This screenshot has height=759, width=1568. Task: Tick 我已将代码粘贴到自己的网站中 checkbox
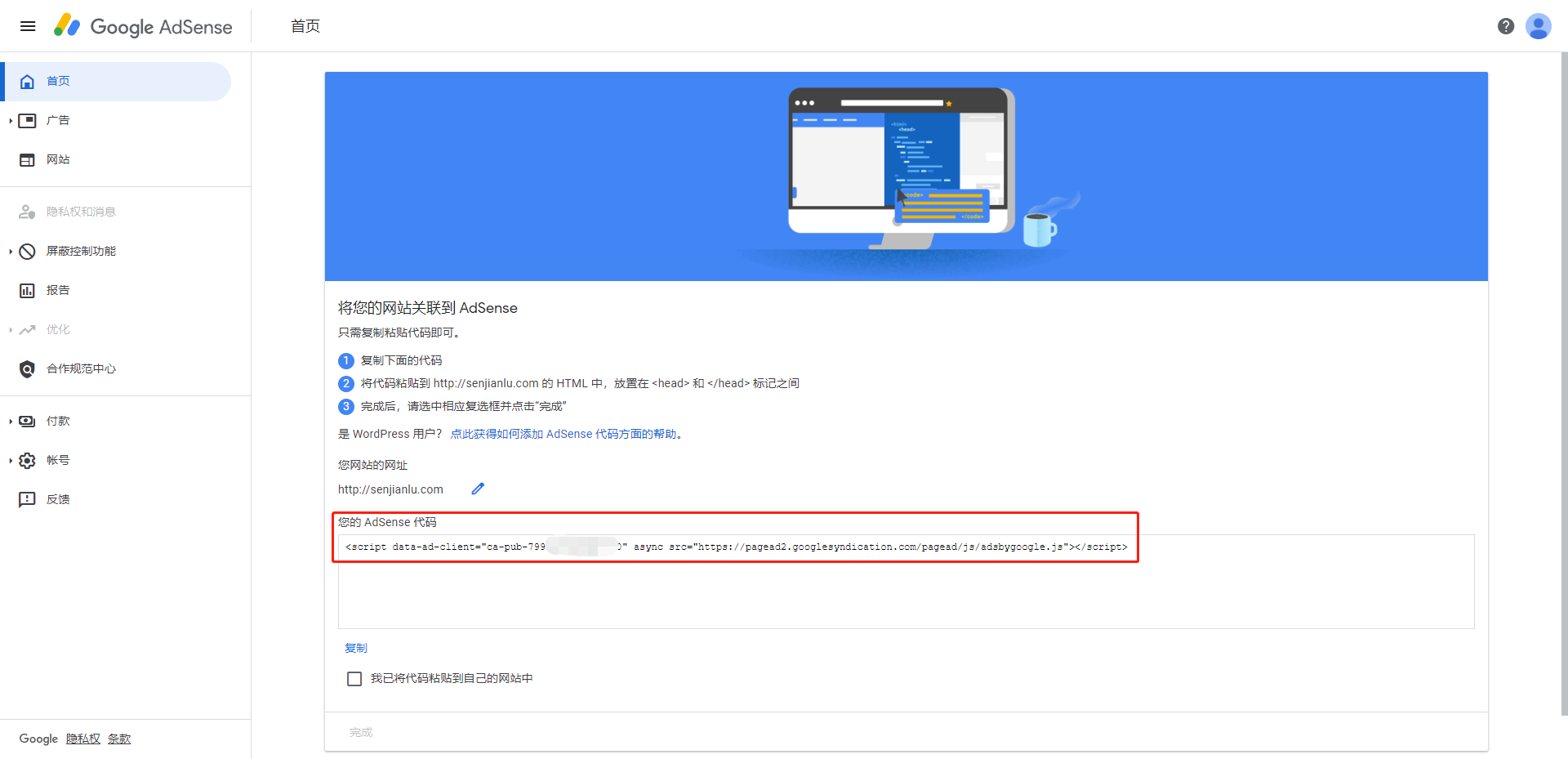pos(354,679)
